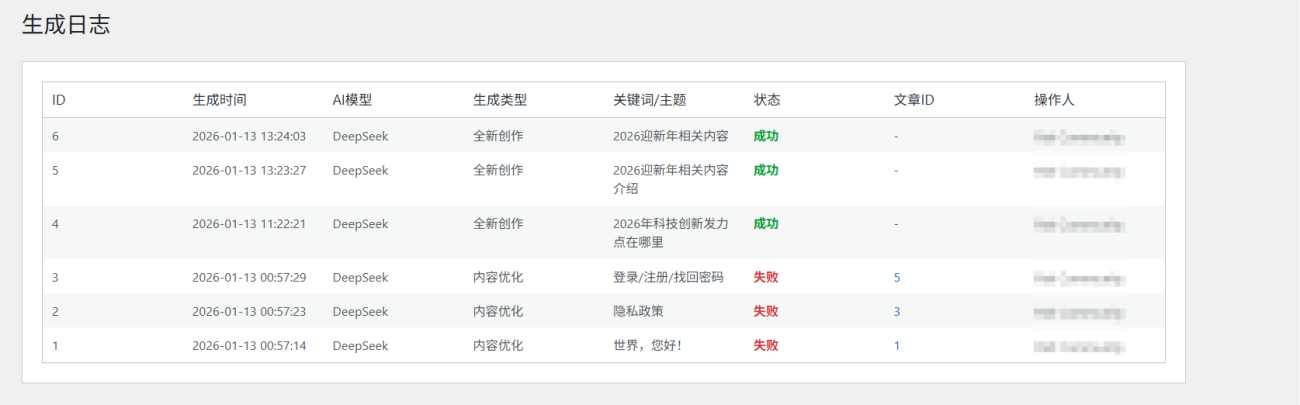Click the keyword 2026年科技创新发力点在哪里
The height and width of the screenshot is (405, 1300).
670,232
